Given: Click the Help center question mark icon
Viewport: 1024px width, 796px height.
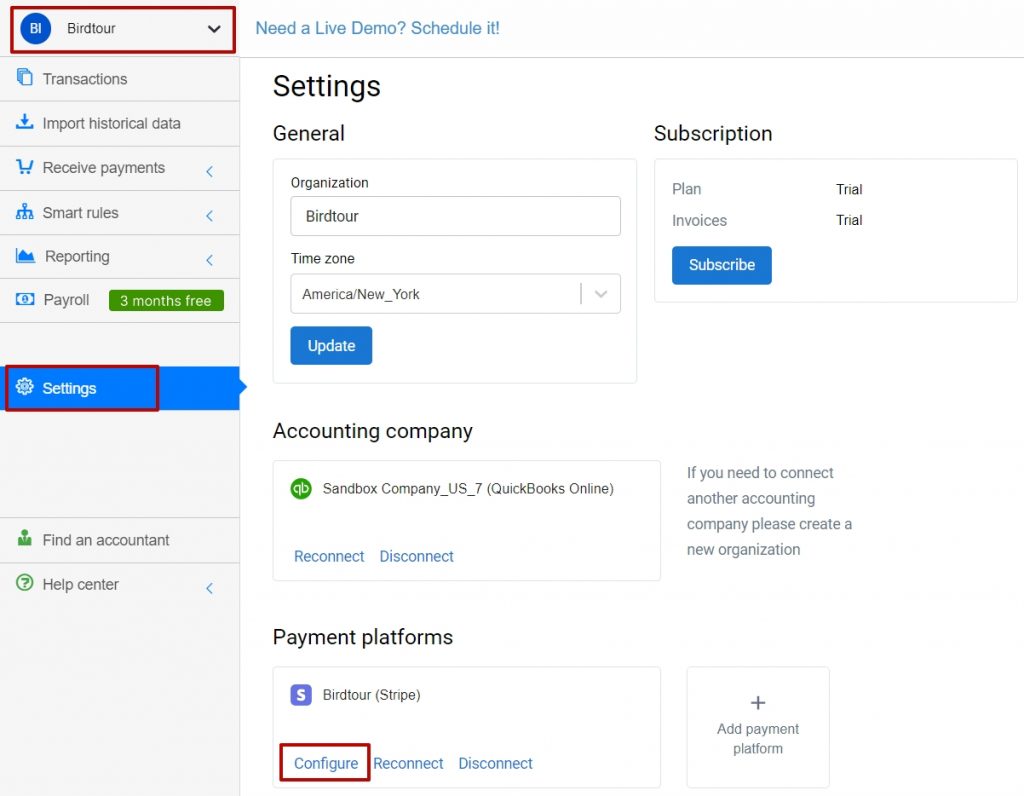Looking at the screenshot, I should click(25, 582).
